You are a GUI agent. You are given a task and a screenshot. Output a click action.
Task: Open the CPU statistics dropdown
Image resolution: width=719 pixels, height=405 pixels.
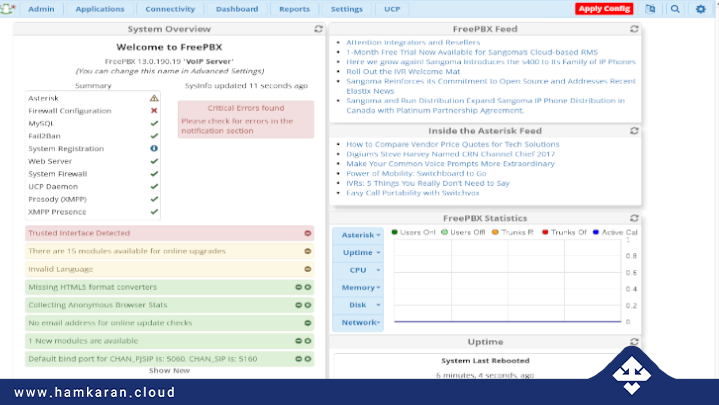[358, 270]
